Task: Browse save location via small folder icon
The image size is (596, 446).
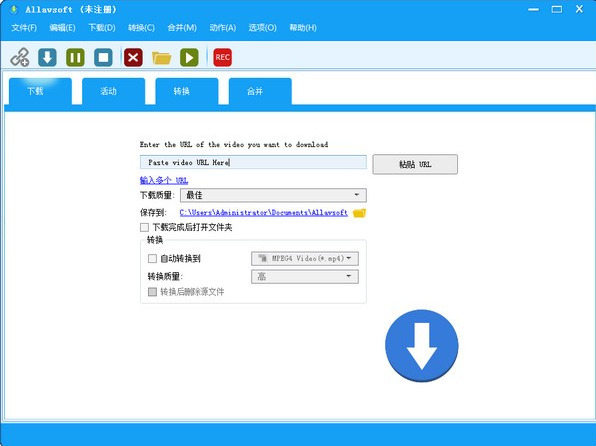Action: 359,213
